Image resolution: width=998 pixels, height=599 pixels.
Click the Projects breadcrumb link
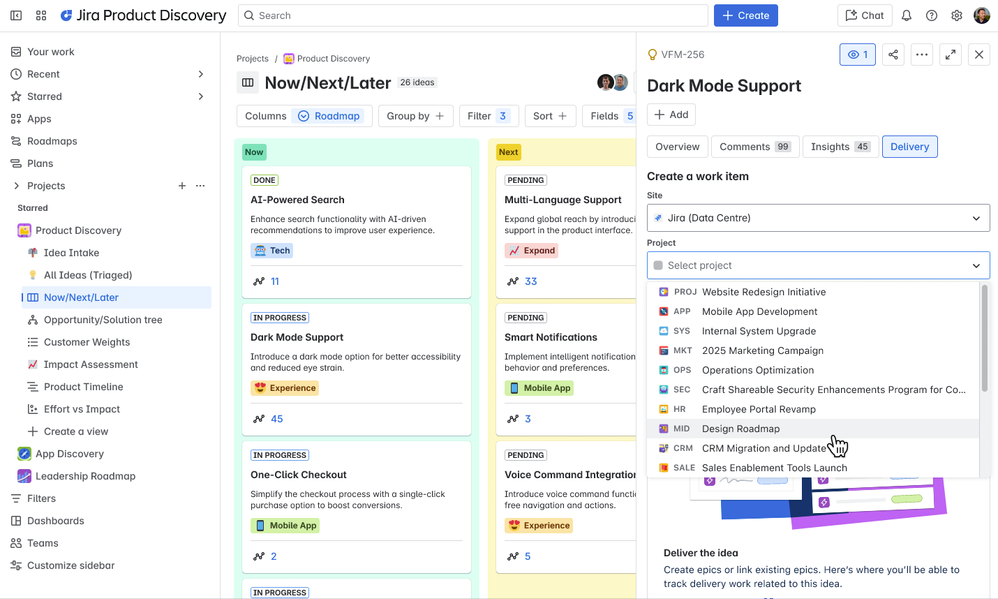click(x=252, y=59)
